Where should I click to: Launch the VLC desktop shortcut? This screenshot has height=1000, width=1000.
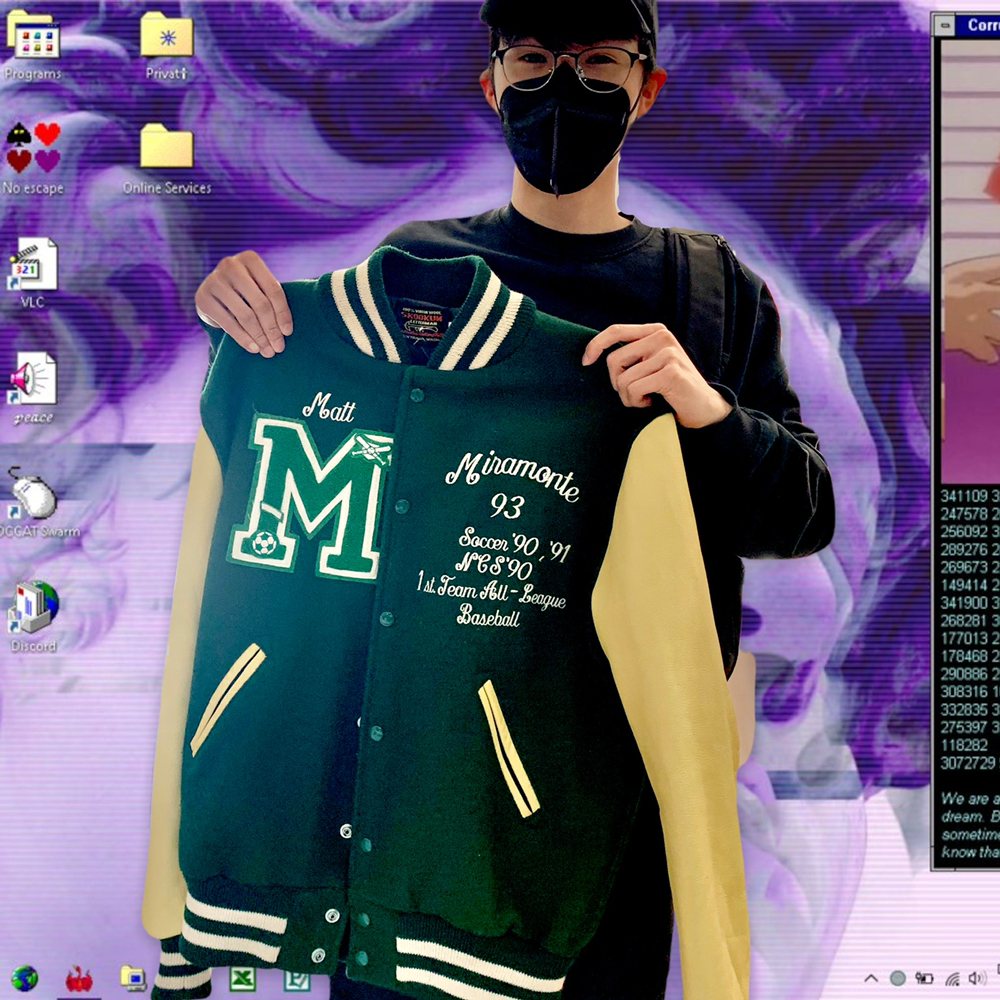33,264
